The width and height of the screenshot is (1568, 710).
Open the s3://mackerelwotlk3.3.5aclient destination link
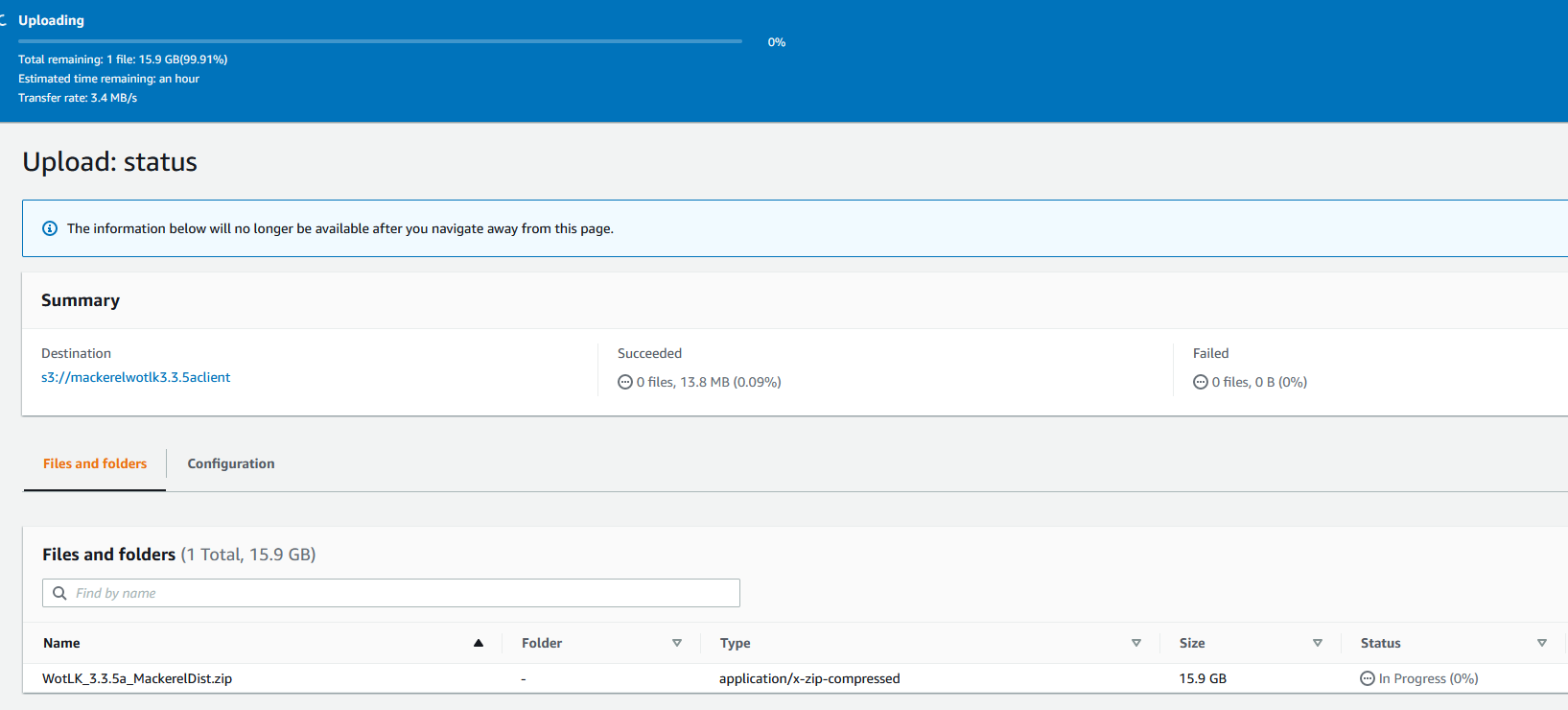135,377
